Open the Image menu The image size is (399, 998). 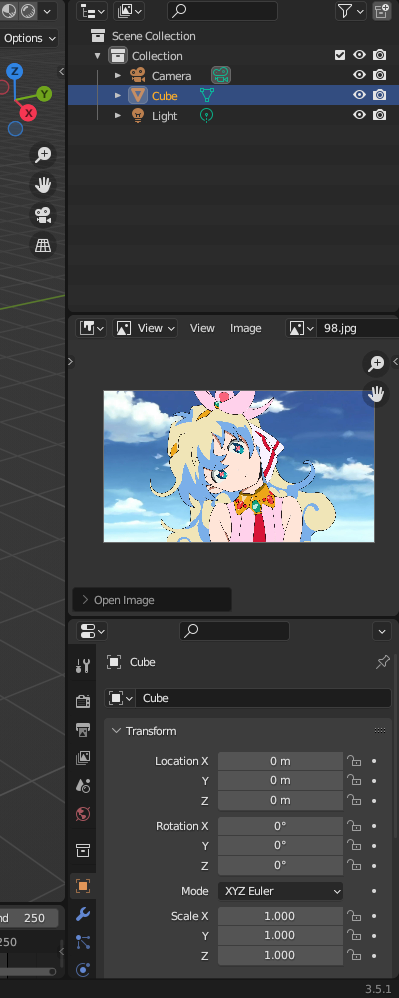pyautogui.click(x=246, y=328)
